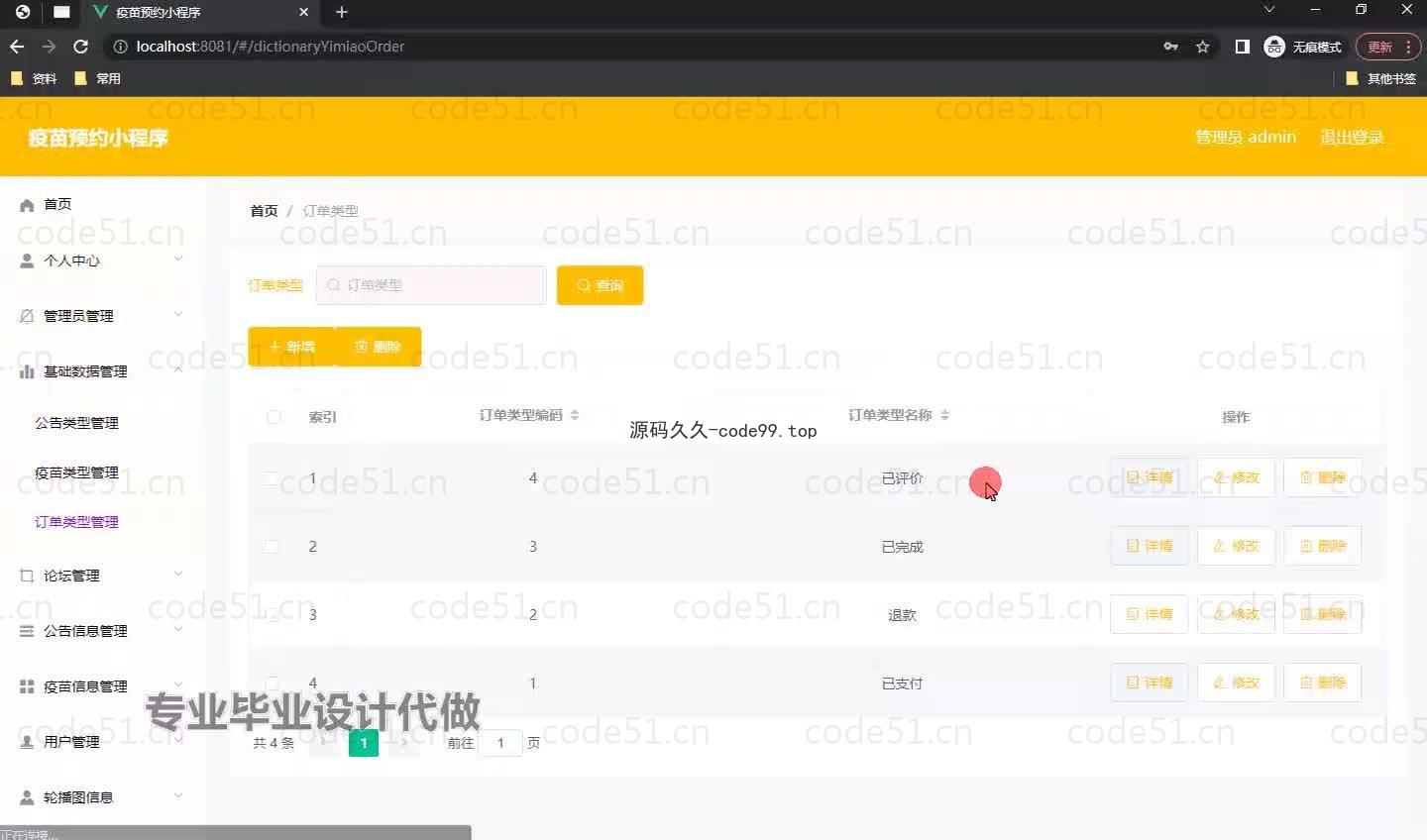
Task: Open the 资料 bookmark folder
Action: pos(34,78)
